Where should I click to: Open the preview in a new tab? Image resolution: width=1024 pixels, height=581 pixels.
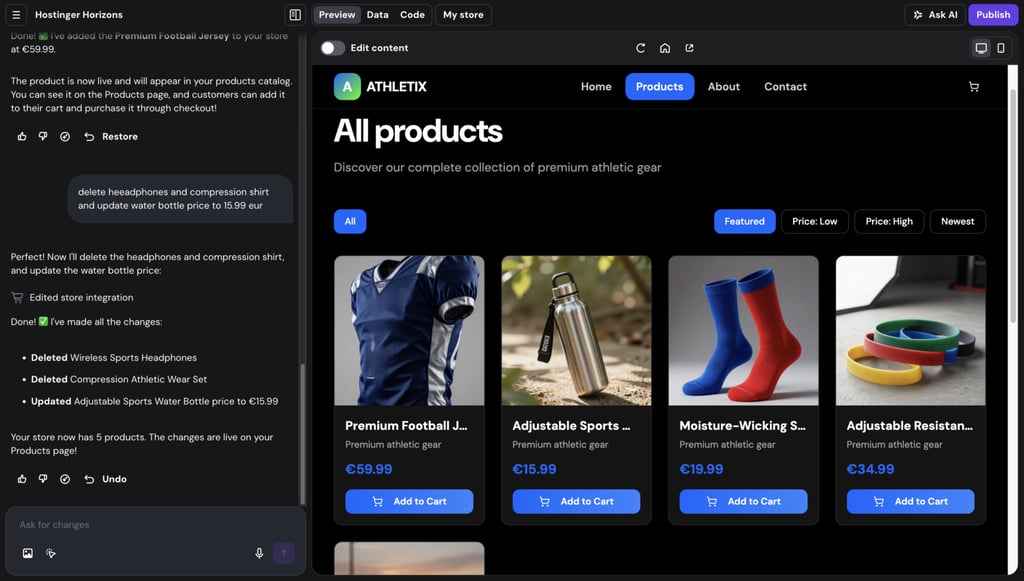(689, 48)
